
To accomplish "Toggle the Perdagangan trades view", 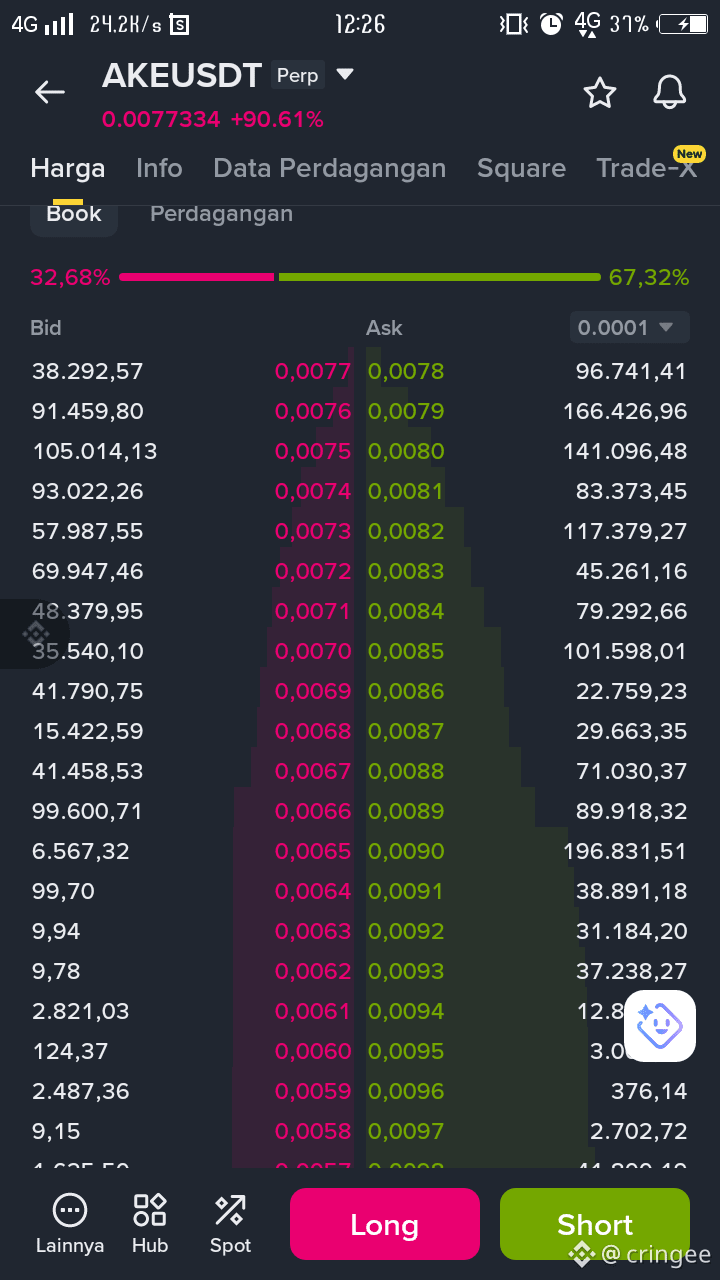I will [x=221, y=214].
